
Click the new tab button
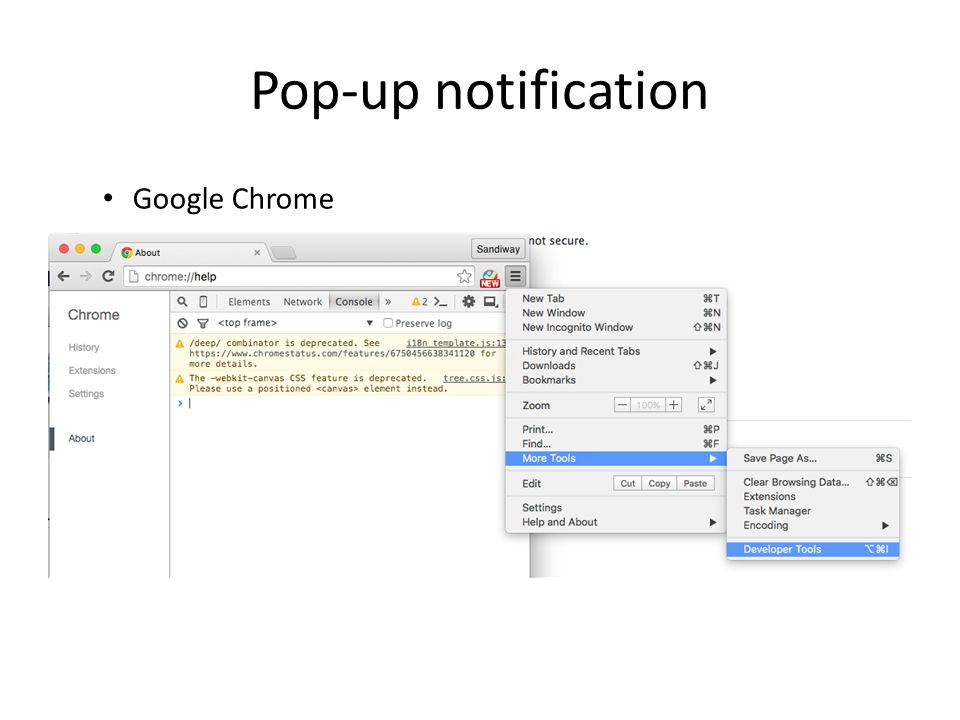[x=283, y=252]
